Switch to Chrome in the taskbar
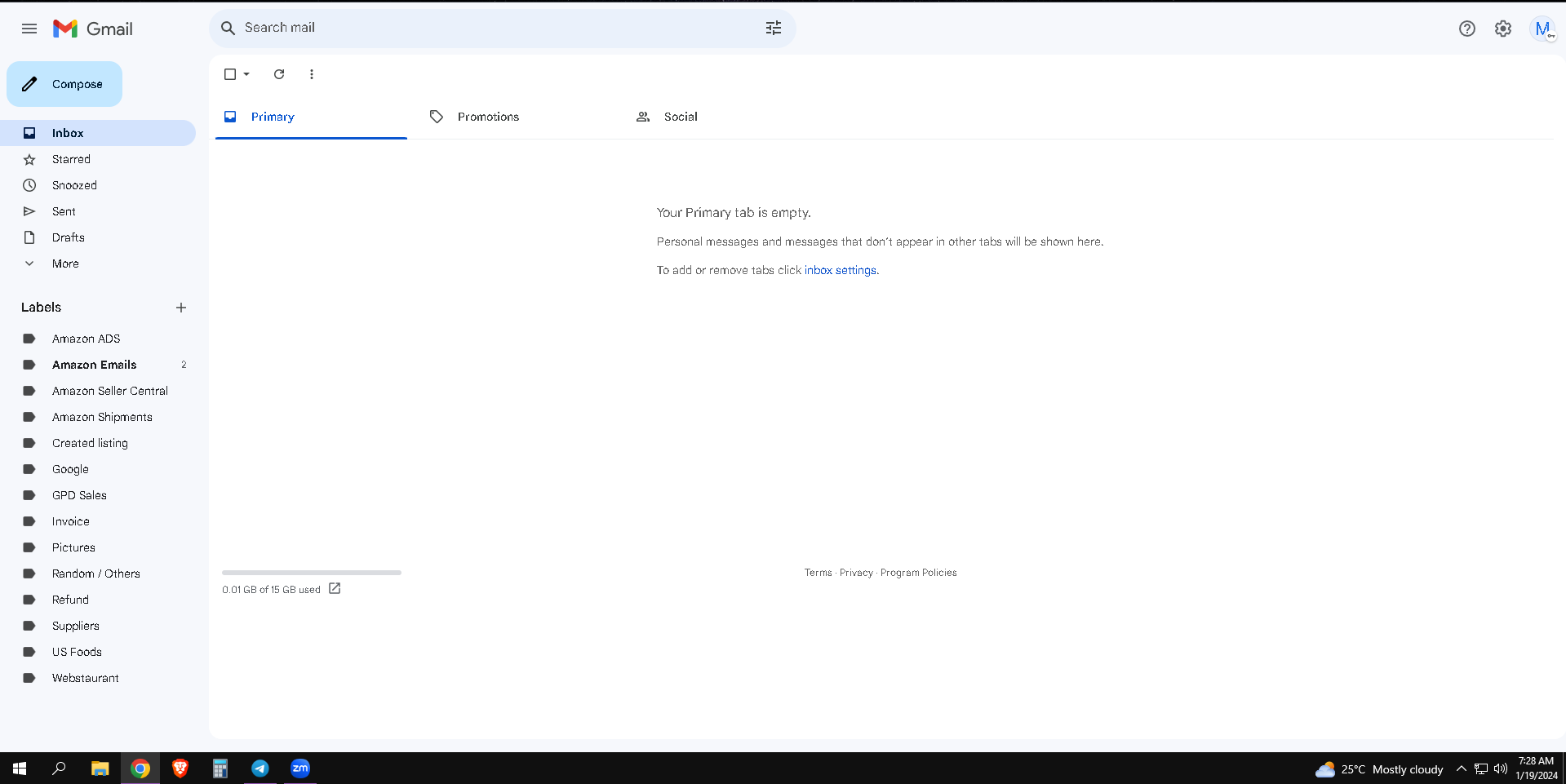 140,768
